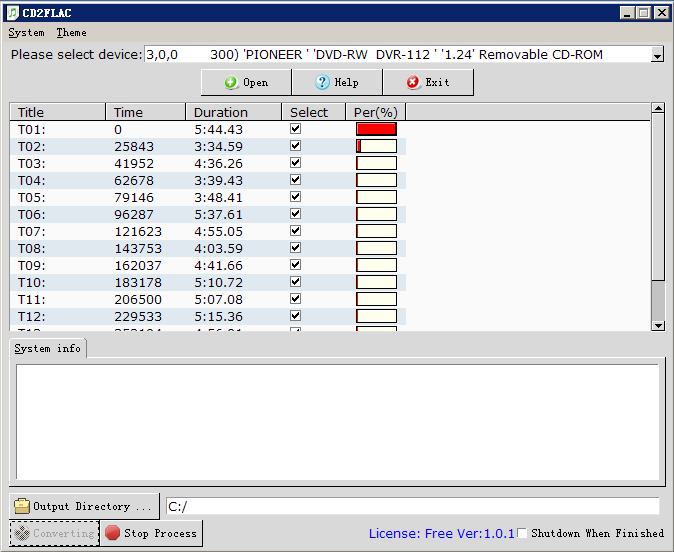Uncheck the Select box for track T10

[295, 282]
